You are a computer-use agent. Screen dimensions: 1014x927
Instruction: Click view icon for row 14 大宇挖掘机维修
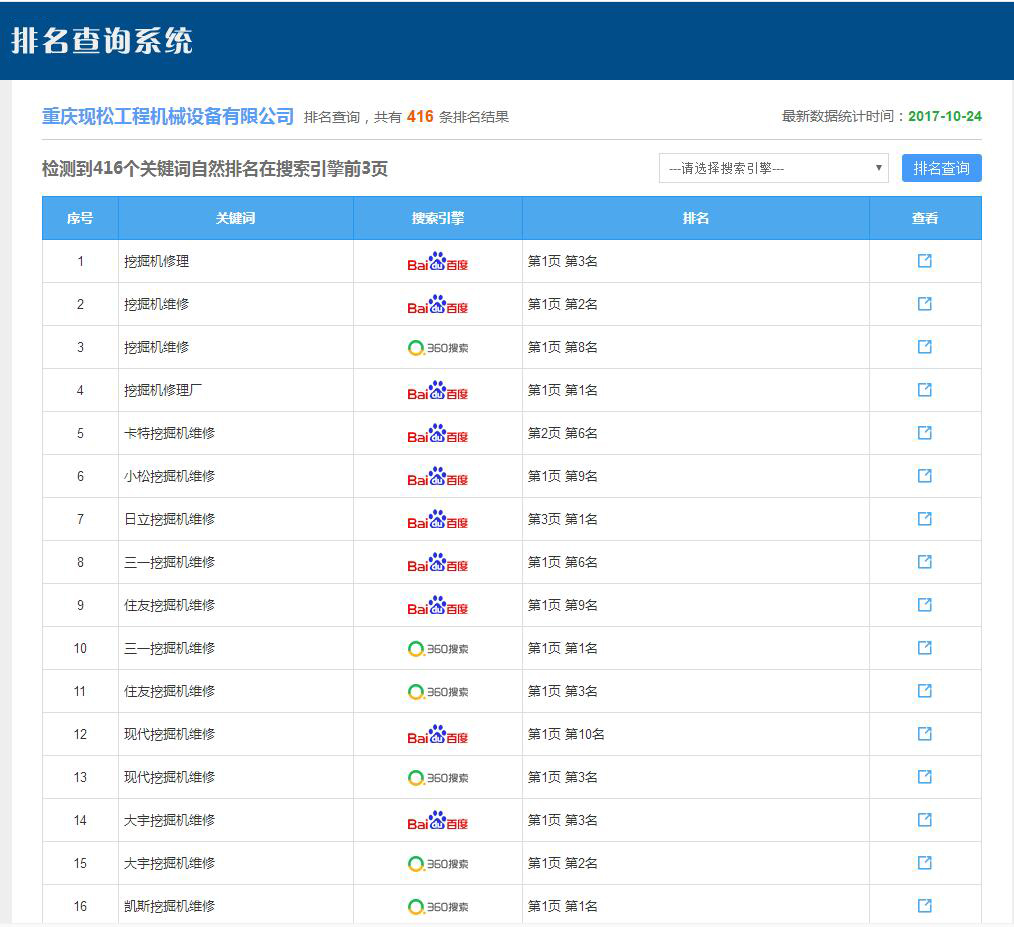click(925, 820)
